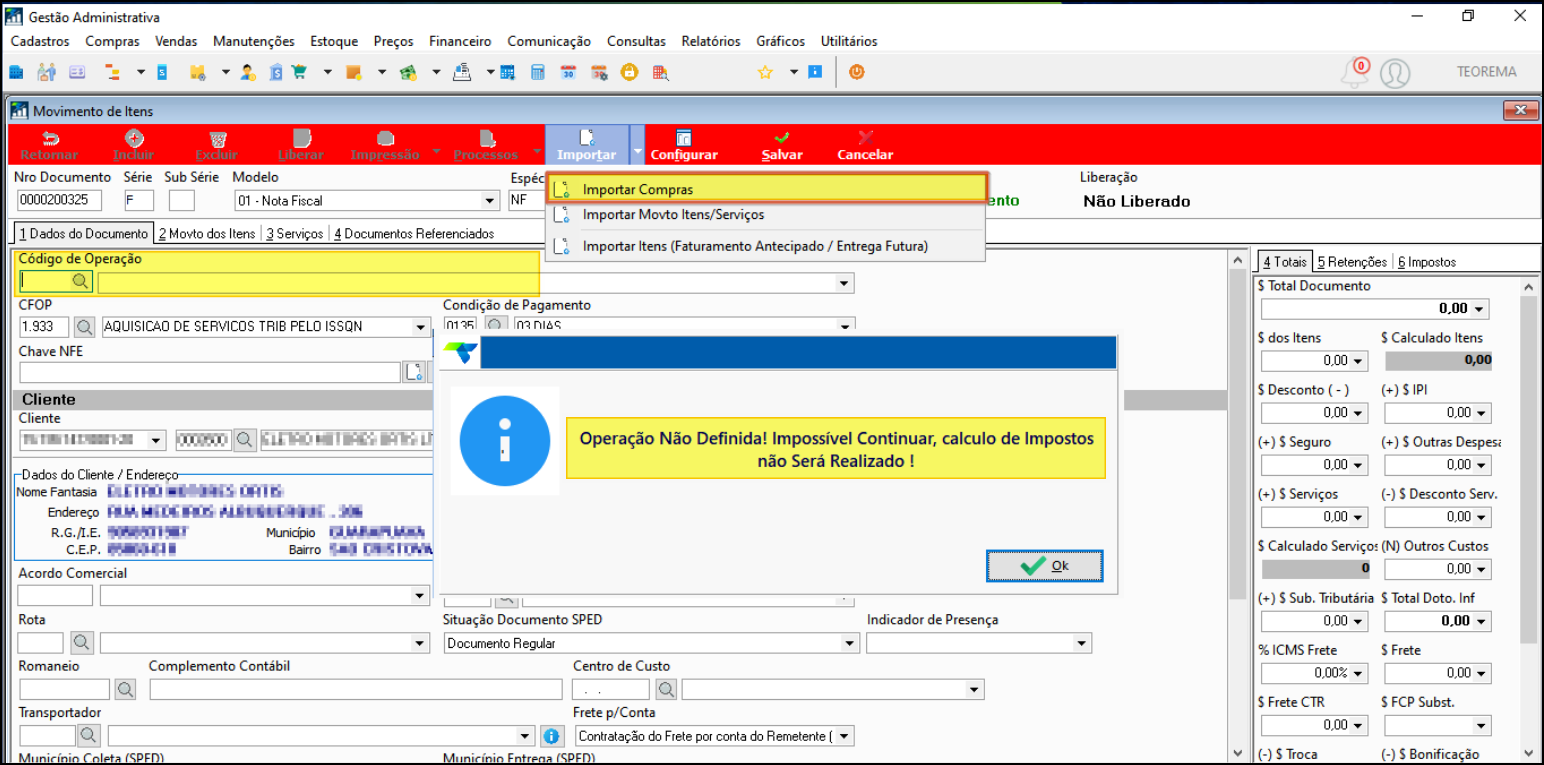This screenshot has height=765, width=1544.
Task: Click the blue info square toolbar icon
Action: (x=815, y=72)
